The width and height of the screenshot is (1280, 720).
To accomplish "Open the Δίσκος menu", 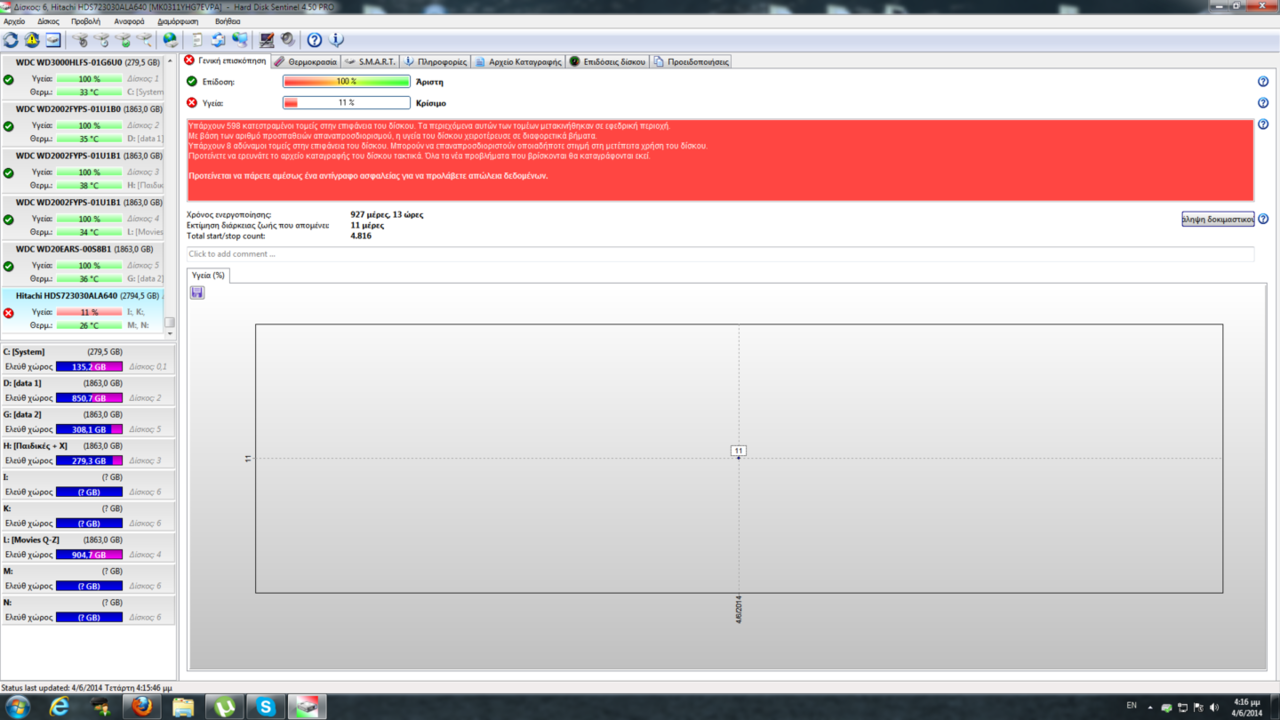I will [x=48, y=21].
